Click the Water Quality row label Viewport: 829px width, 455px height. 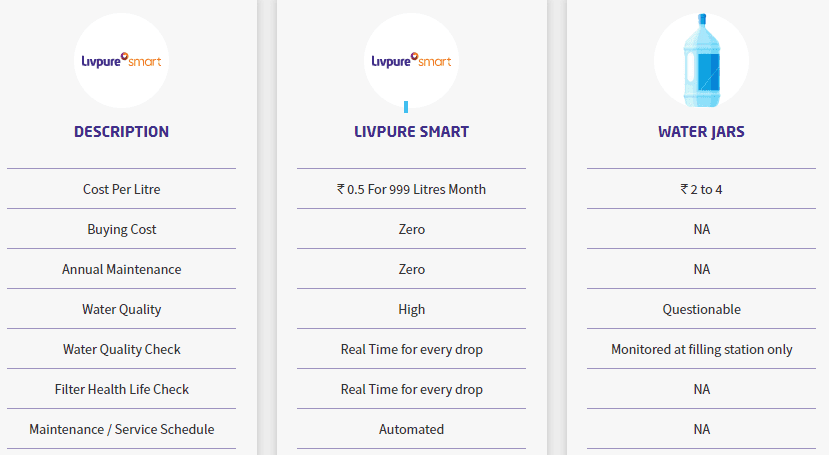click(121, 309)
